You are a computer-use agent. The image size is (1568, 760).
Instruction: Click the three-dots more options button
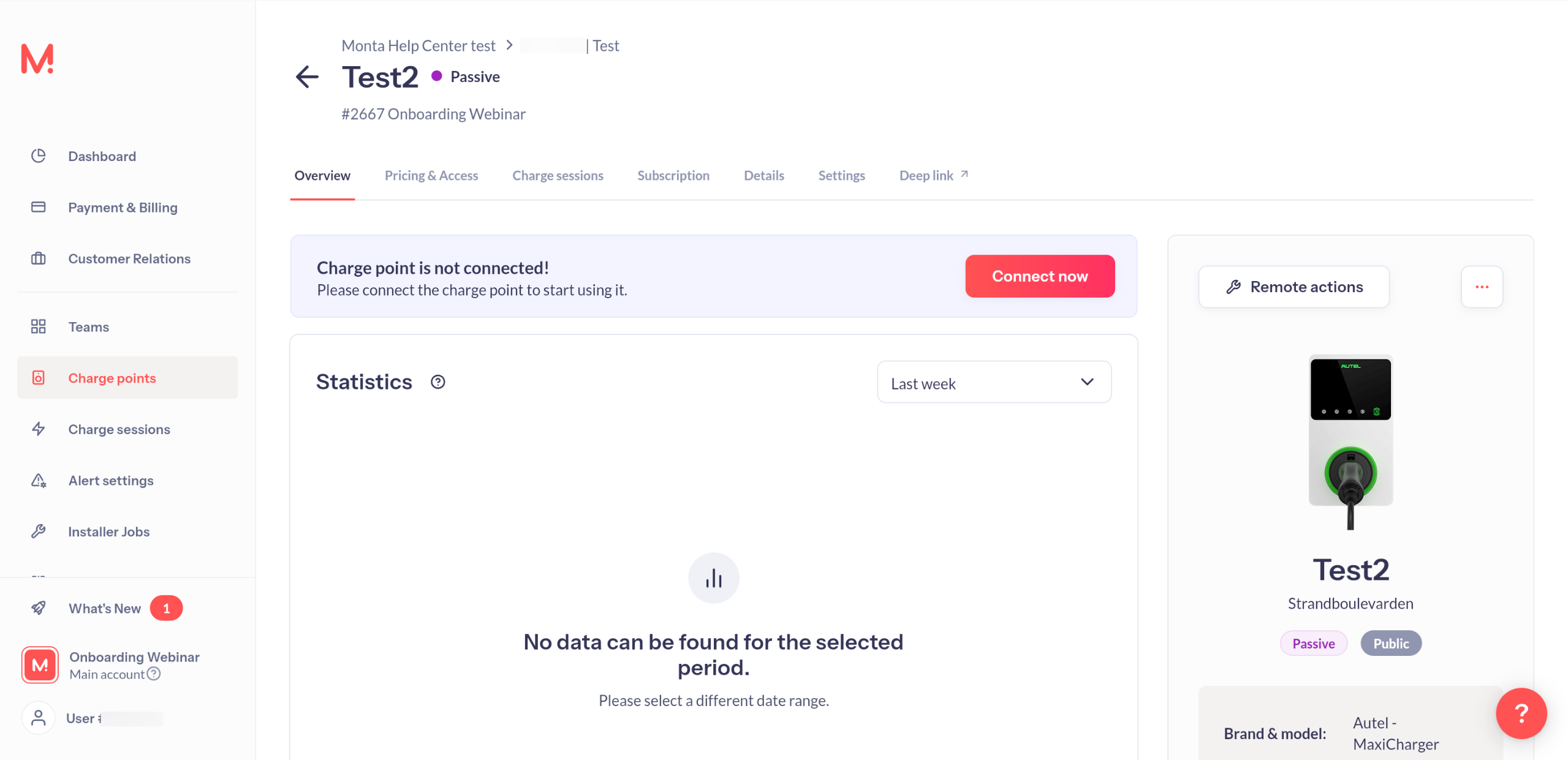pyautogui.click(x=1481, y=287)
